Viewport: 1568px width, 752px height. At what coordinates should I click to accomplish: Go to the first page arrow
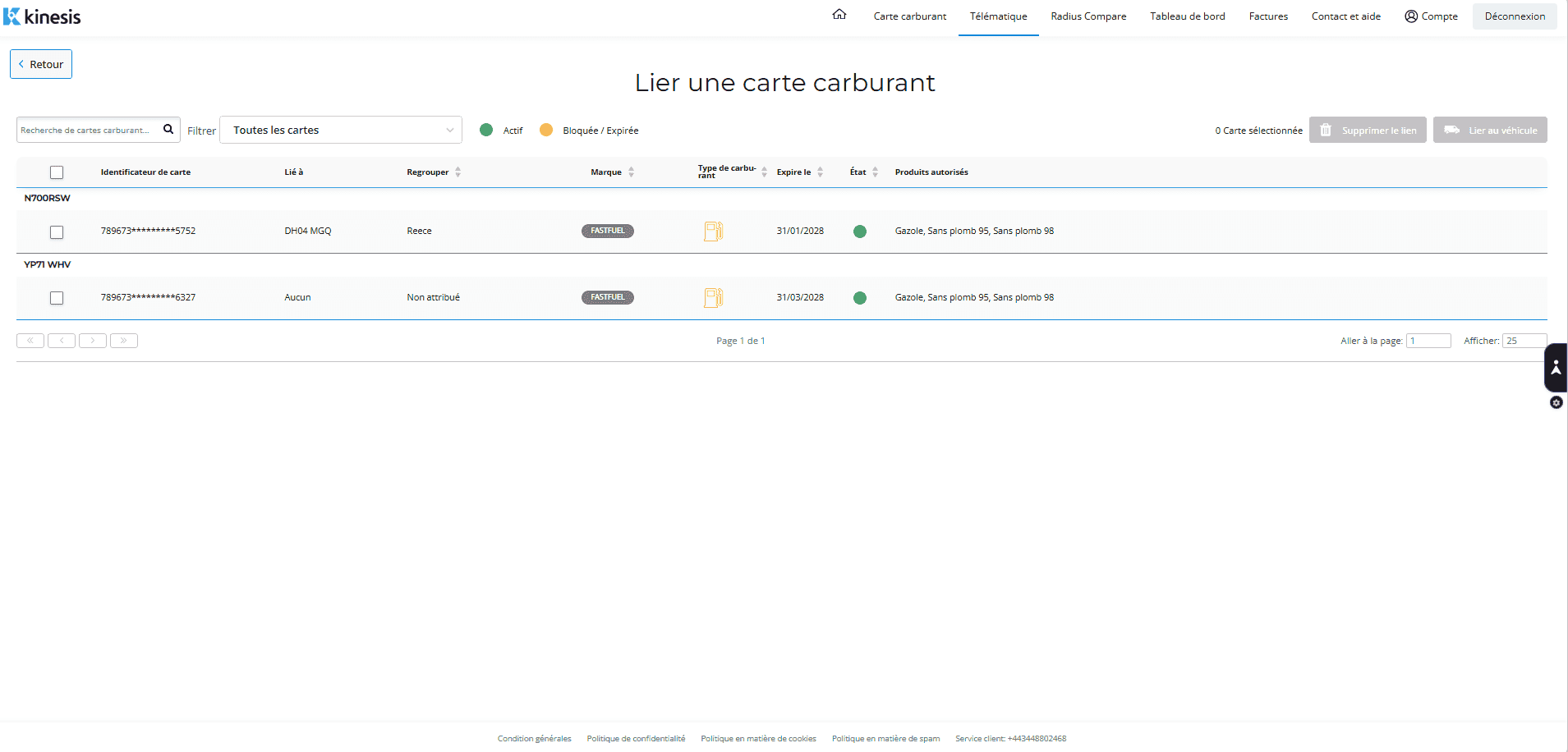click(30, 341)
